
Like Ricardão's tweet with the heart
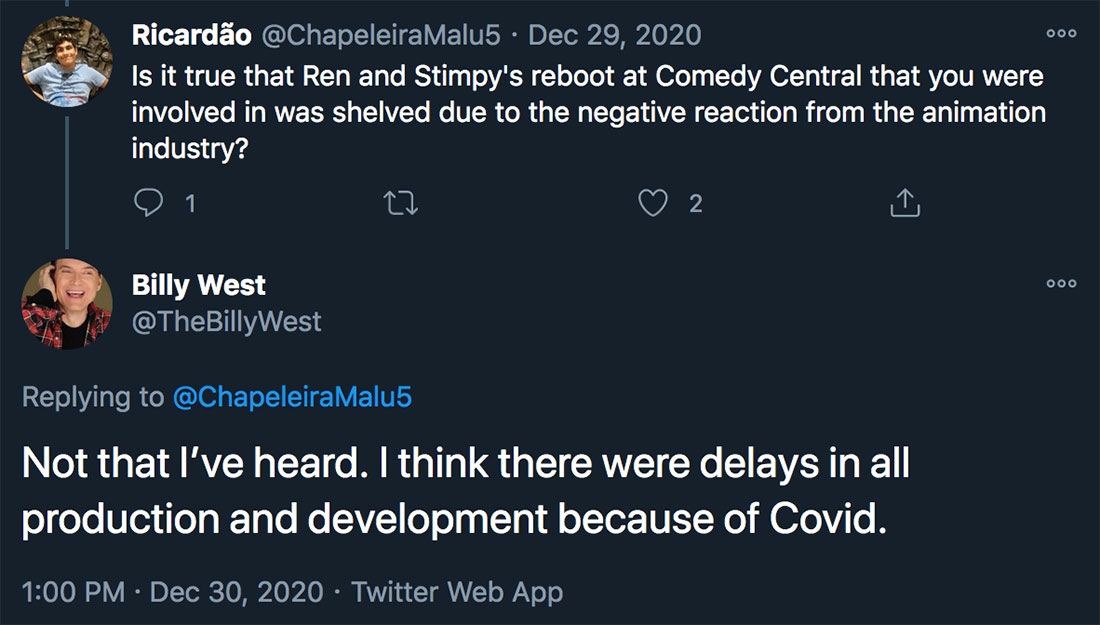click(x=653, y=204)
